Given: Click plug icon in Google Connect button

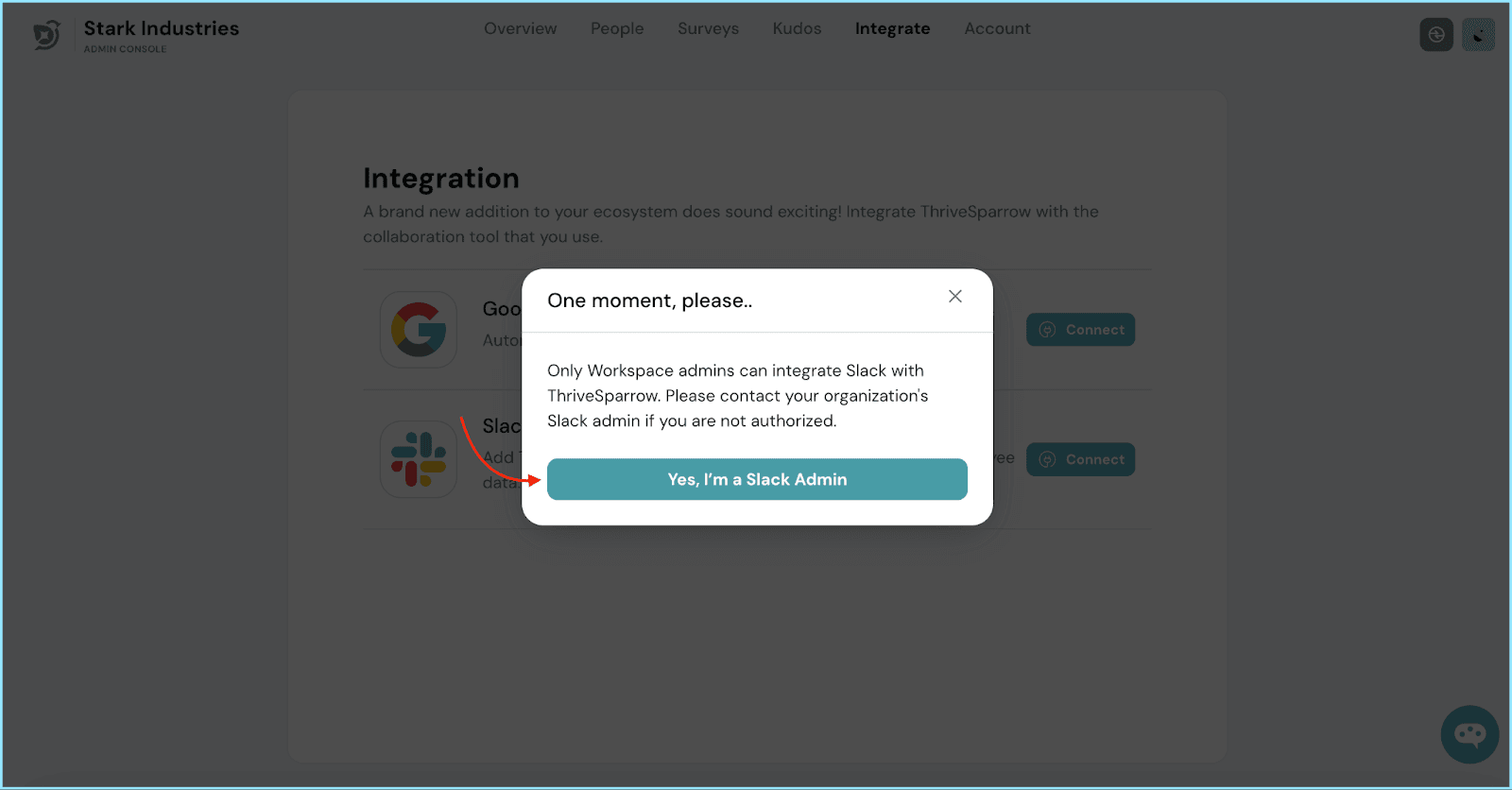Looking at the screenshot, I should [1047, 330].
